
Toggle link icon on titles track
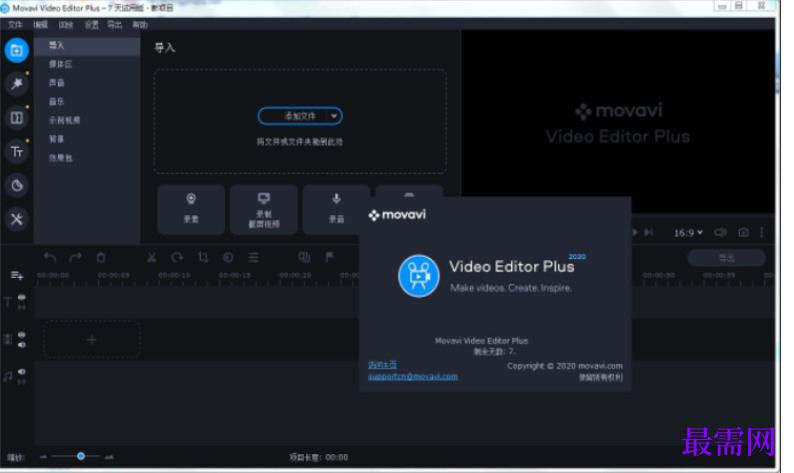[22, 307]
